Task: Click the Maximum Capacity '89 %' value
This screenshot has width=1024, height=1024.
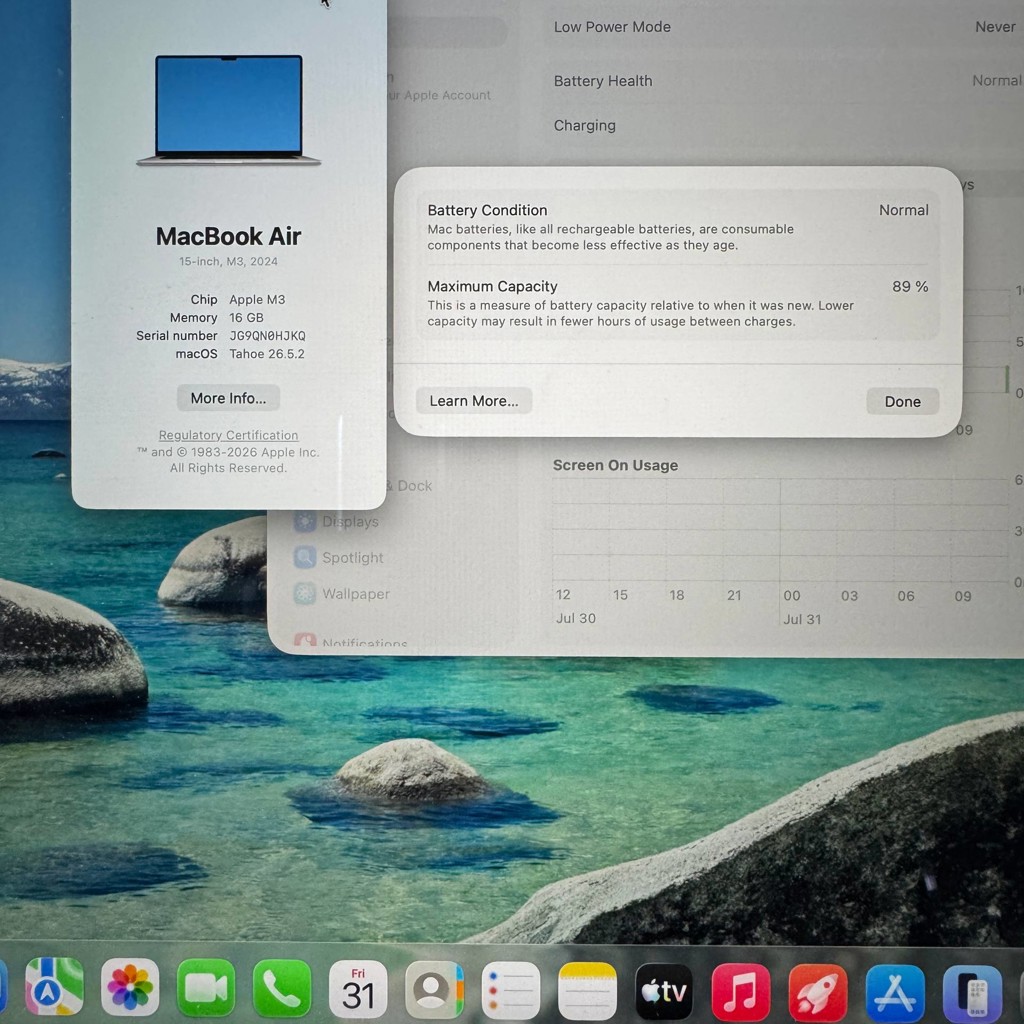Action: click(x=910, y=287)
